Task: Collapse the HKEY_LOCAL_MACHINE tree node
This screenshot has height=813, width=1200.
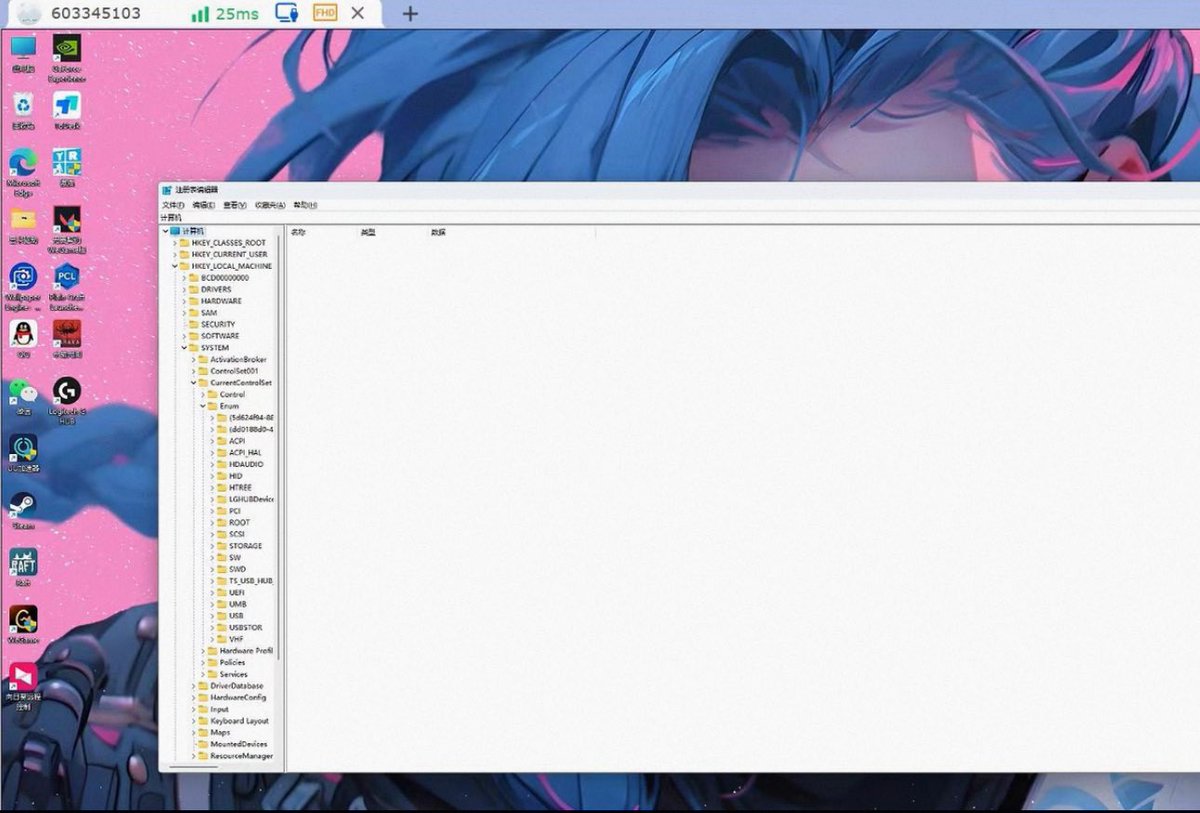Action: click(175, 266)
